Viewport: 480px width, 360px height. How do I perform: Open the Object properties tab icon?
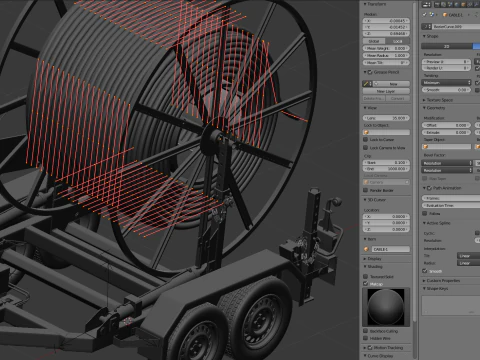tap(463, 5)
